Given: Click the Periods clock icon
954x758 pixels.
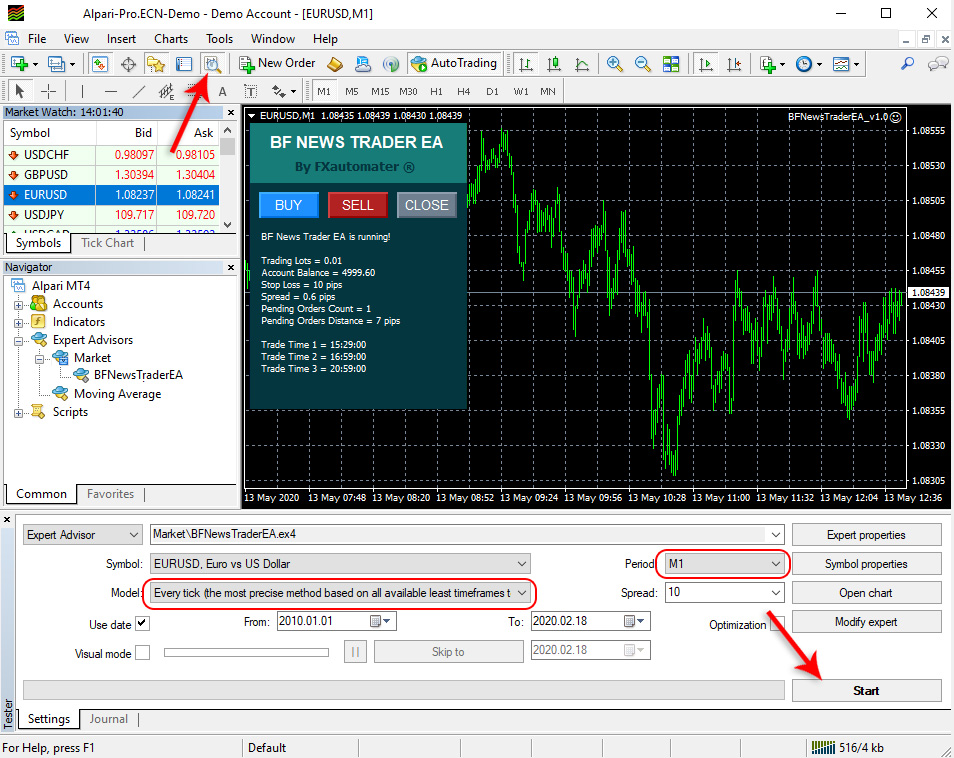Looking at the screenshot, I should coord(804,64).
